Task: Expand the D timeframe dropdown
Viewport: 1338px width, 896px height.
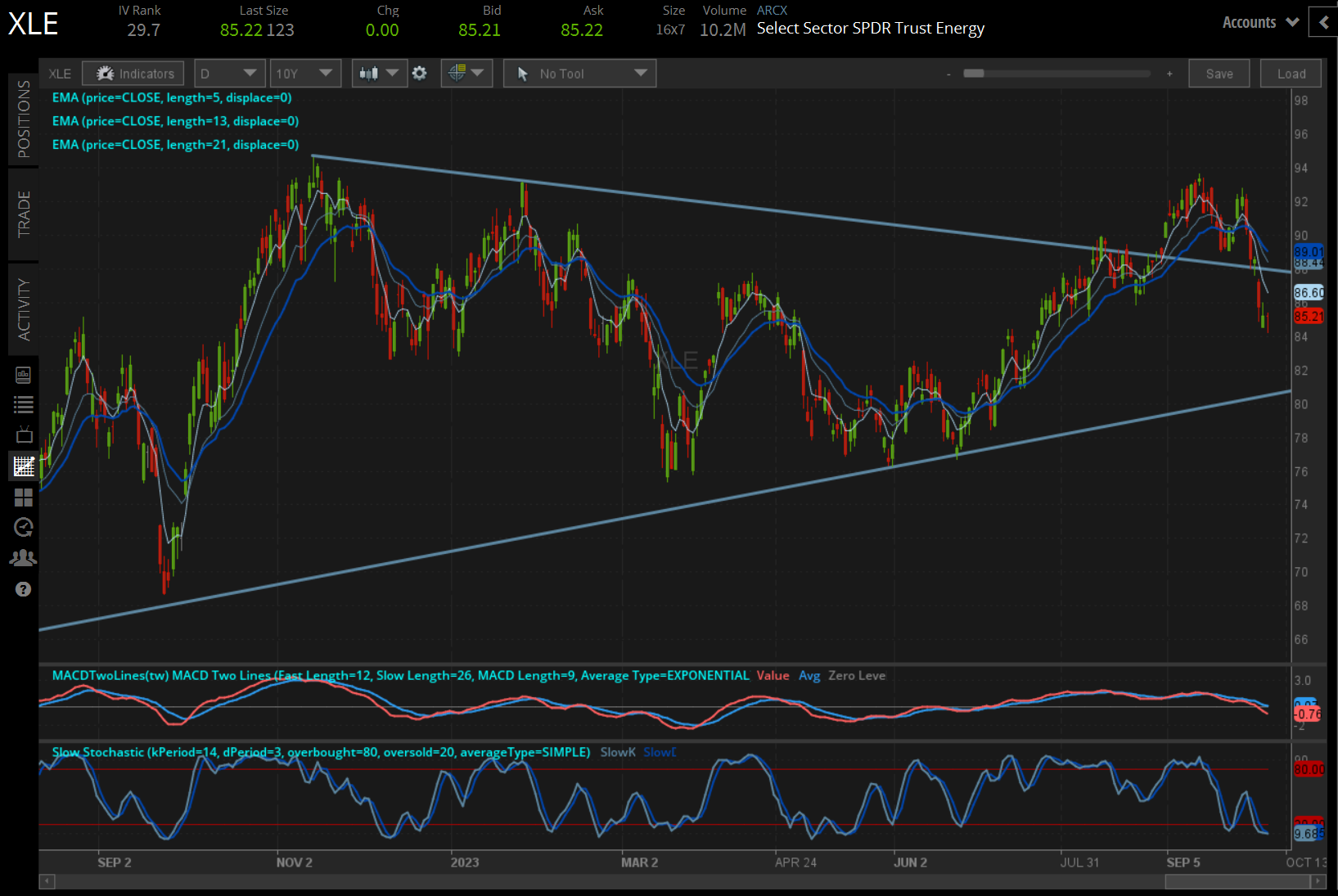Action: tap(228, 74)
